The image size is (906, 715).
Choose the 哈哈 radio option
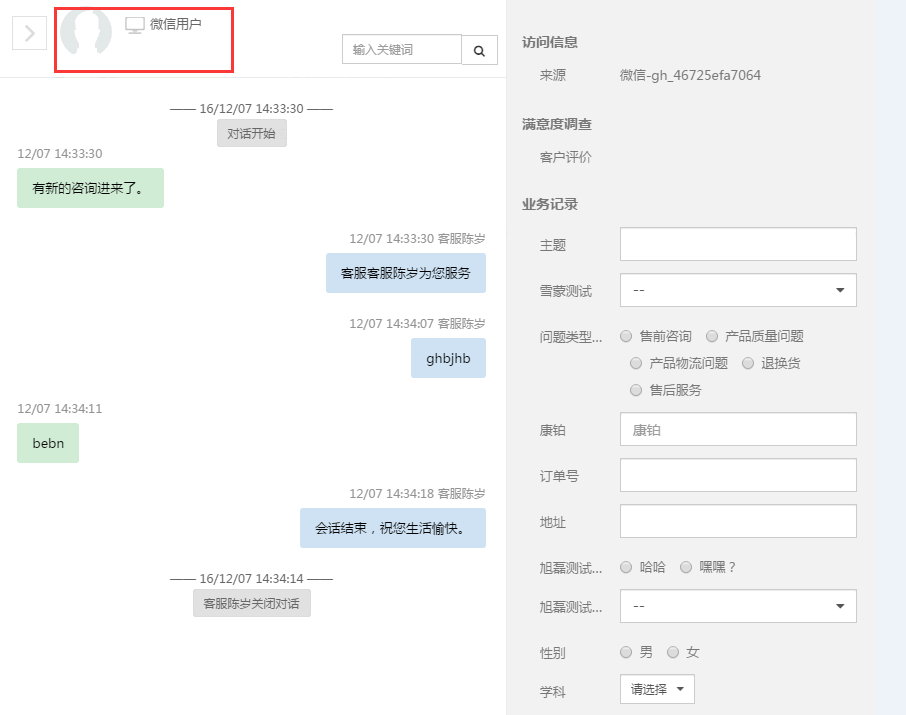pyautogui.click(x=626, y=567)
